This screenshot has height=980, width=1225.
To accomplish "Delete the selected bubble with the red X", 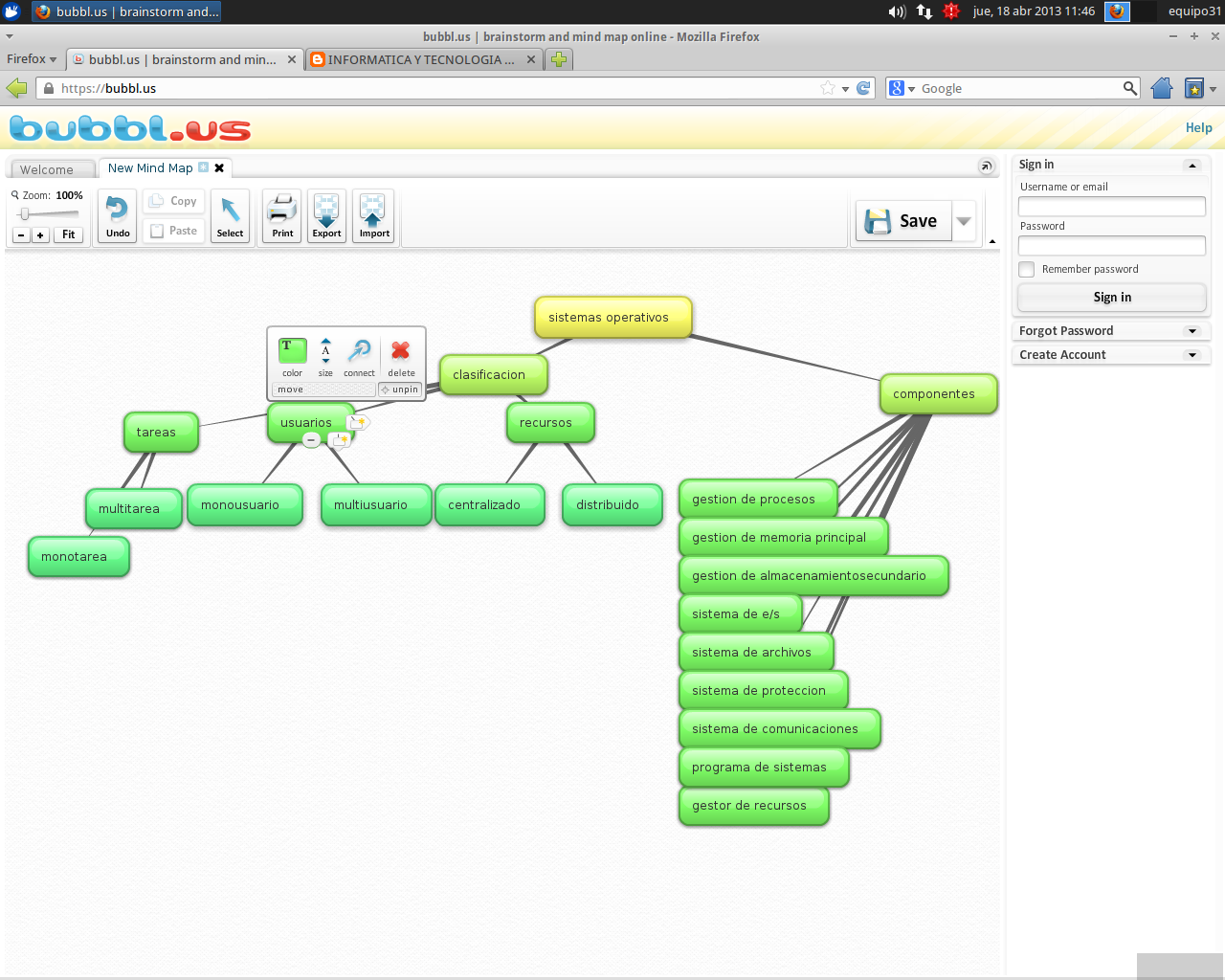I will [401, 350].
